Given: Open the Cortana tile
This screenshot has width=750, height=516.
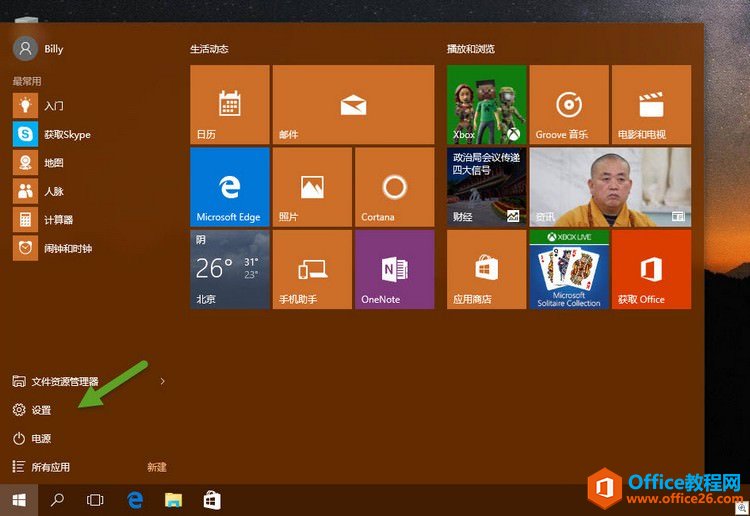Looking at the screenshot, I should point(395,187).
